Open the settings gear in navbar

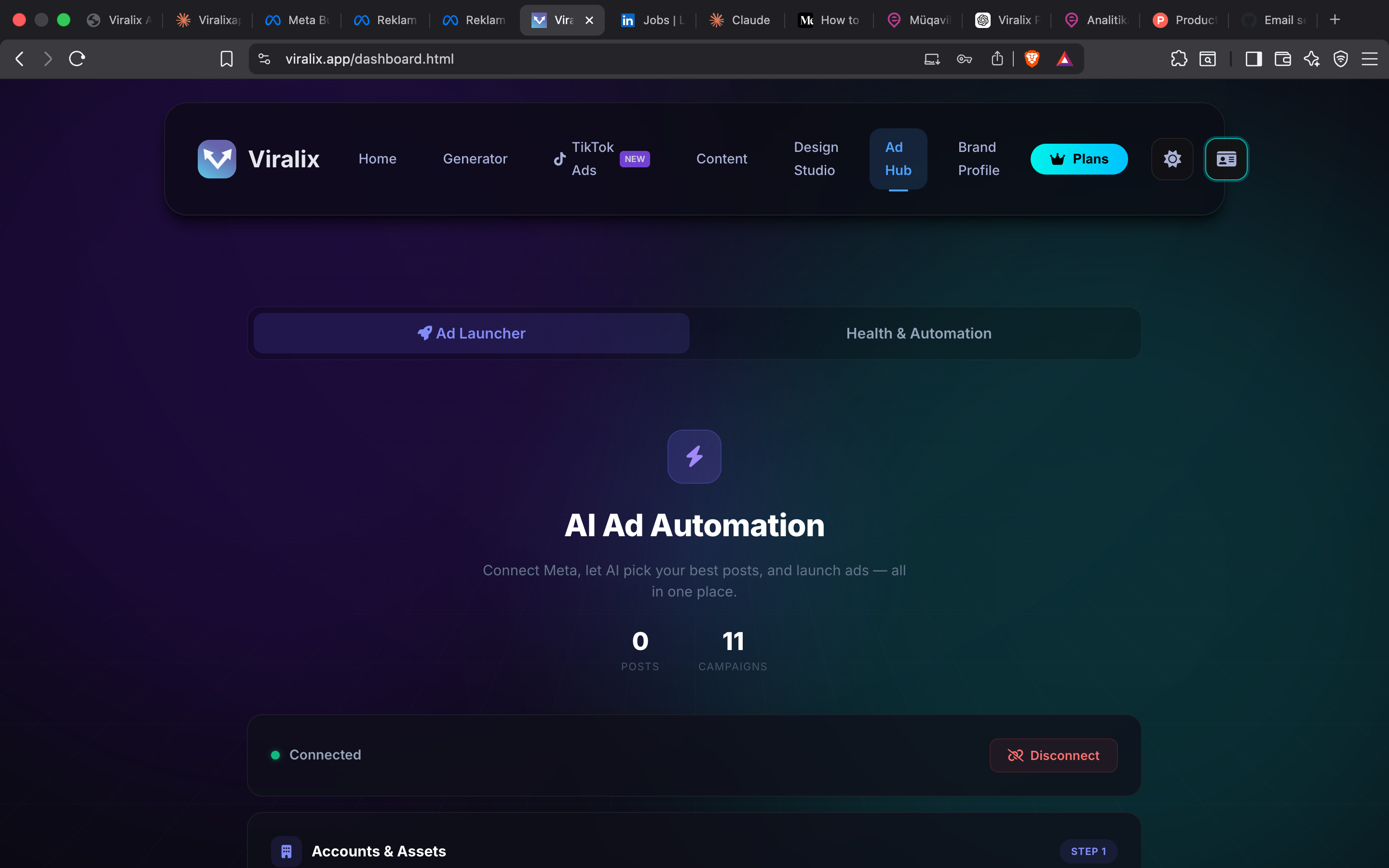pyautogui.click(x=1172, y=159)
